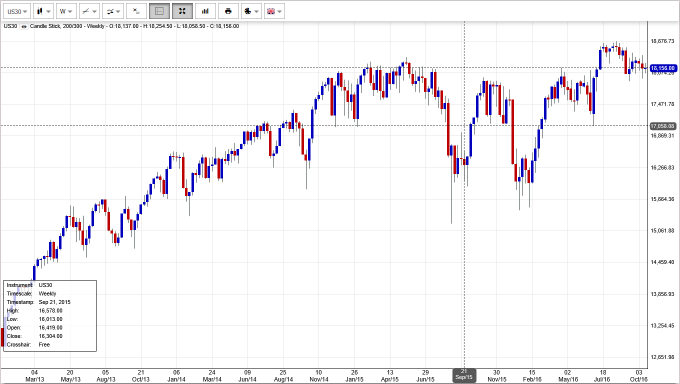Click the 09 Jun'14 date axis label
This screenshot has height=384, width=680.
pos(248,376)
